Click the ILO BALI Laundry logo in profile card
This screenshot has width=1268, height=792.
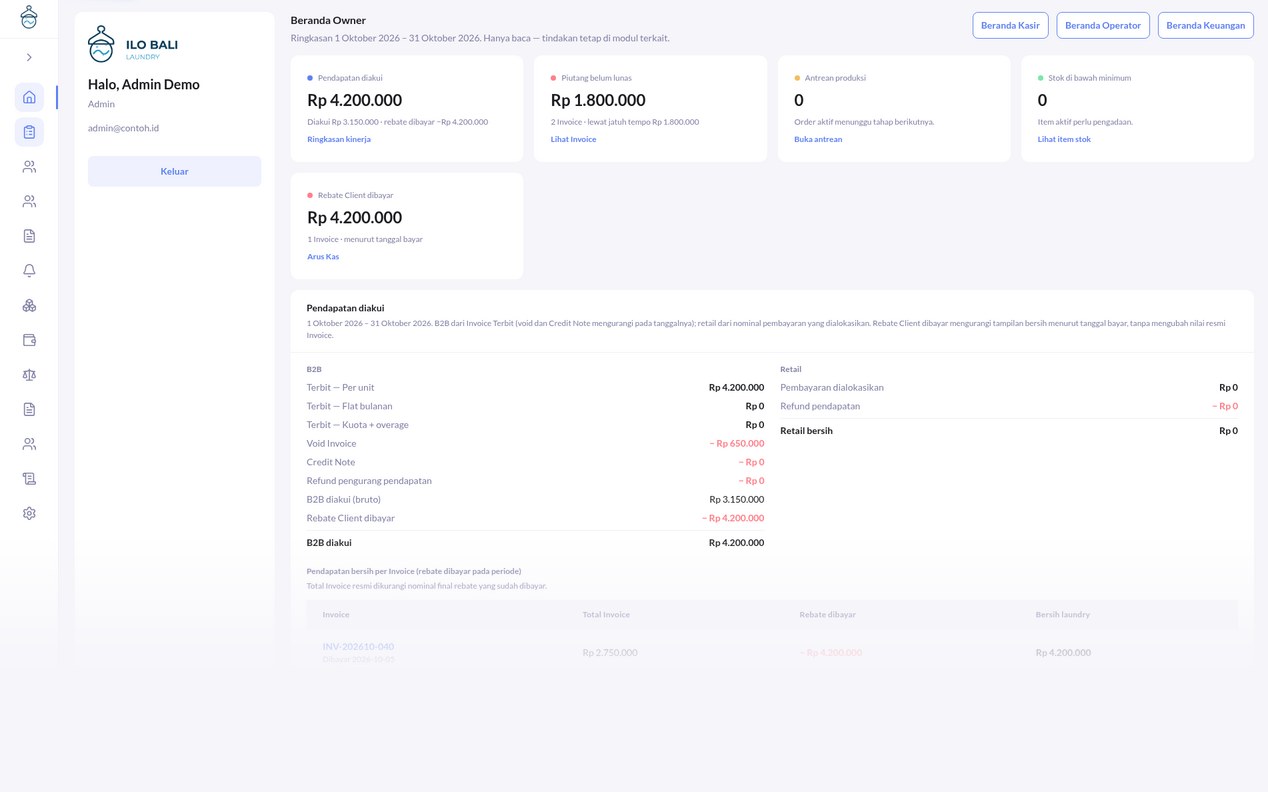(133, 46)
